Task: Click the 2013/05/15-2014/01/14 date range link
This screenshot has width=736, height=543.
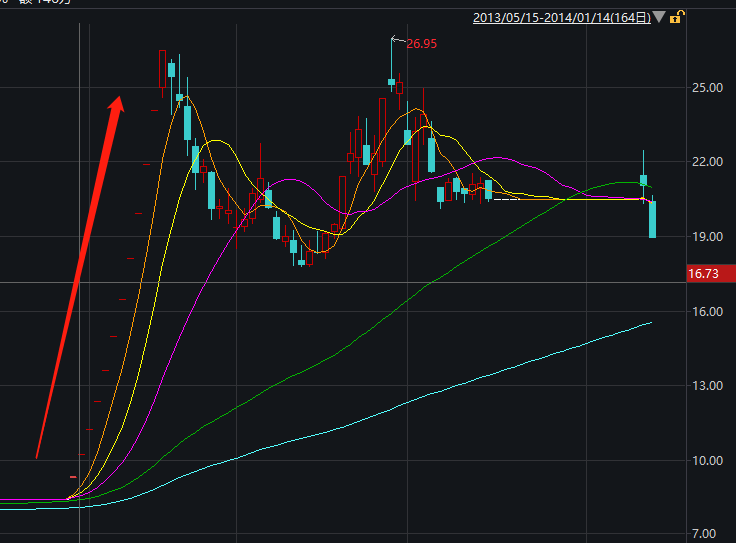Action: (561, 17)
